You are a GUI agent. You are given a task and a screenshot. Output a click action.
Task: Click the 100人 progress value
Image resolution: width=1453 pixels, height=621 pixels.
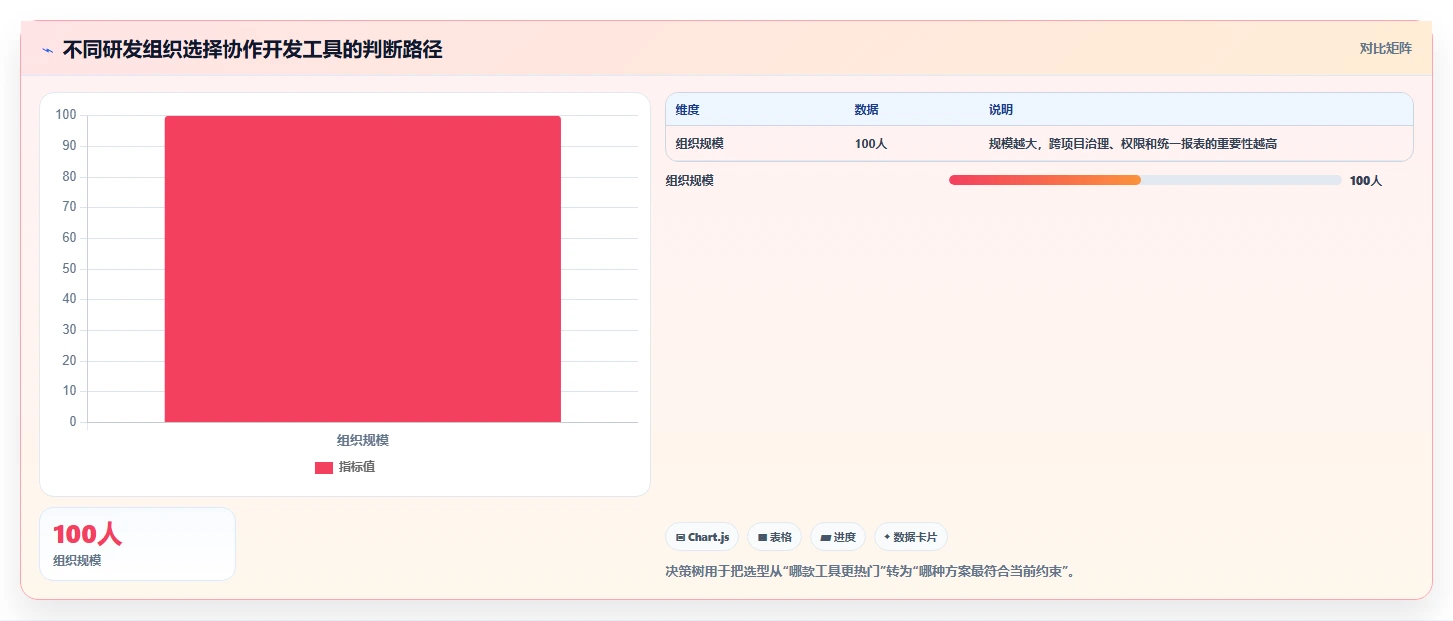(x=1365, y=181)
